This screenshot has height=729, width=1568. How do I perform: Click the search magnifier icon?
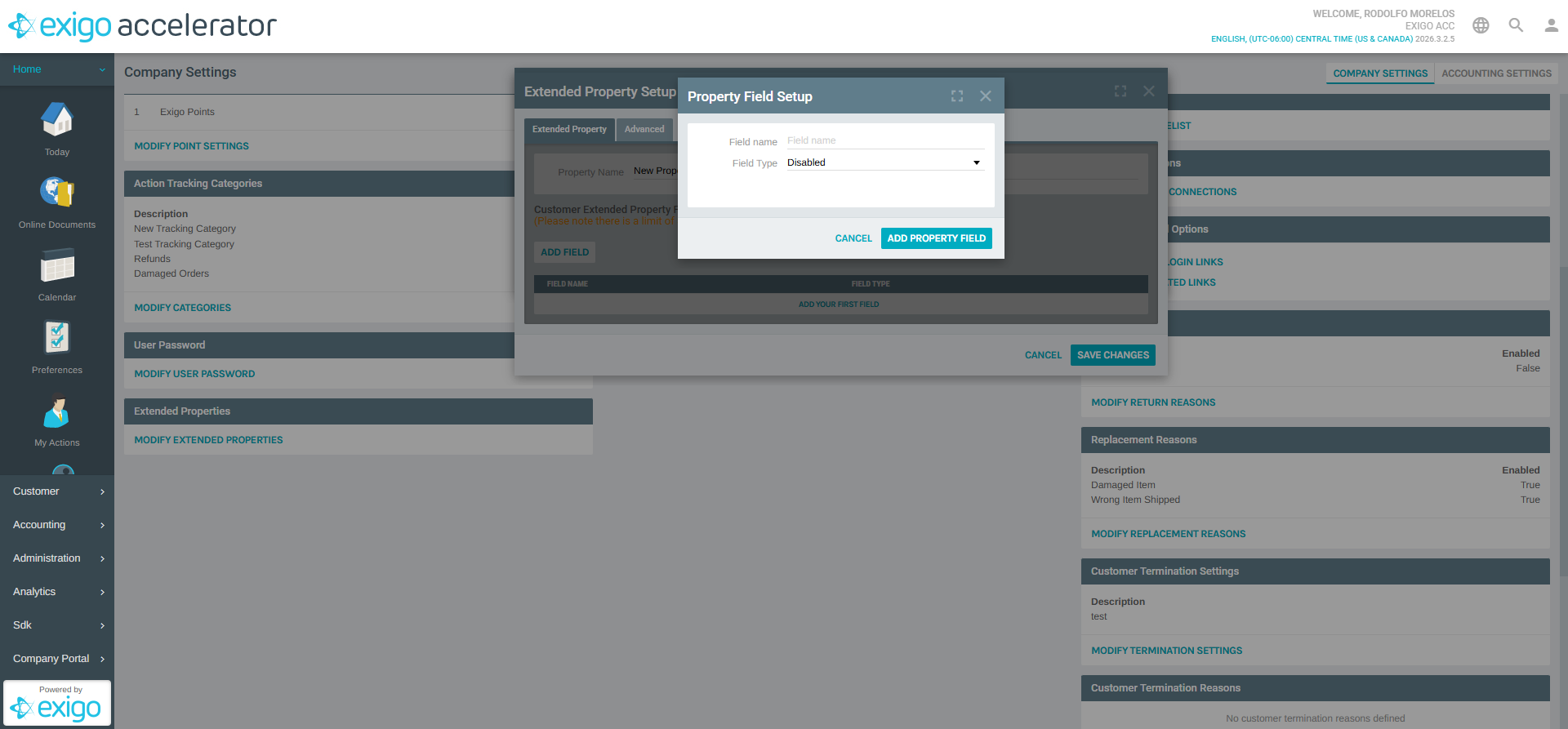pos(1516,25)
